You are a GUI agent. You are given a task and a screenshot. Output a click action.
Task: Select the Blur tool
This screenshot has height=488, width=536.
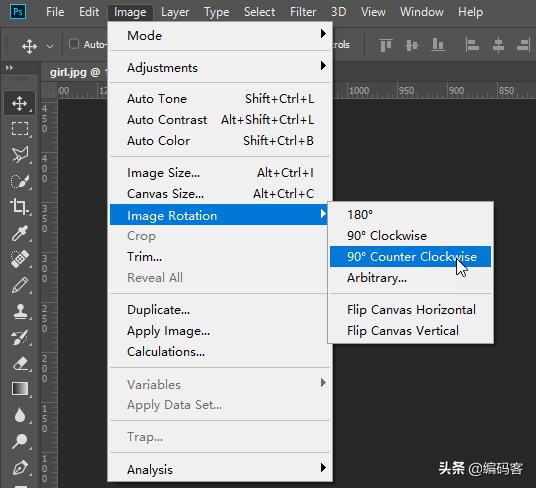19,415
